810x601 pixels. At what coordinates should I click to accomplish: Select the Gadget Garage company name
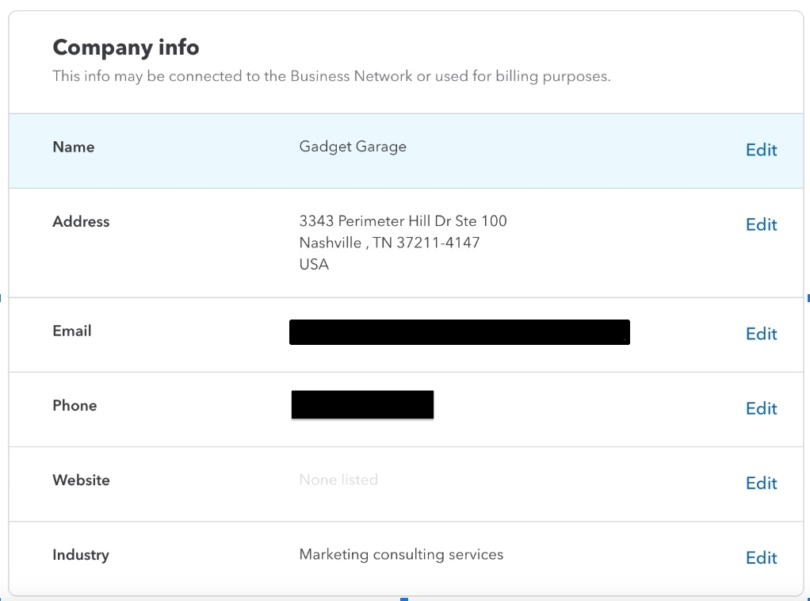point(354,146)
